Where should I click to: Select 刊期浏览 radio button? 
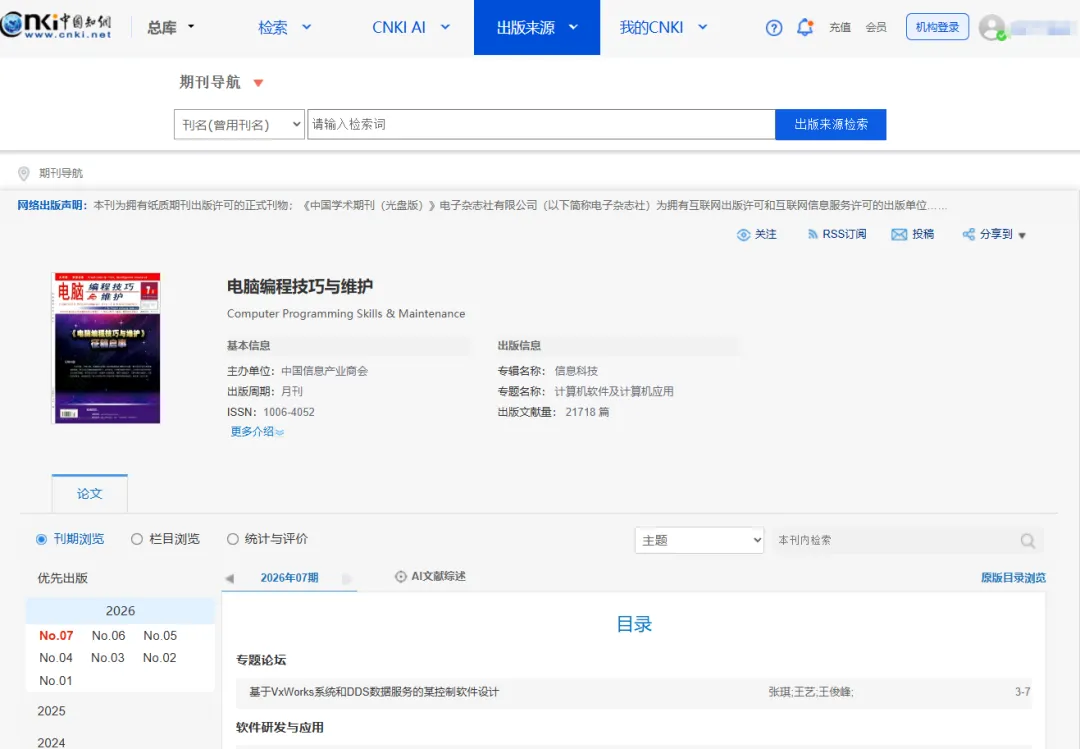click(x=41, y=540)
